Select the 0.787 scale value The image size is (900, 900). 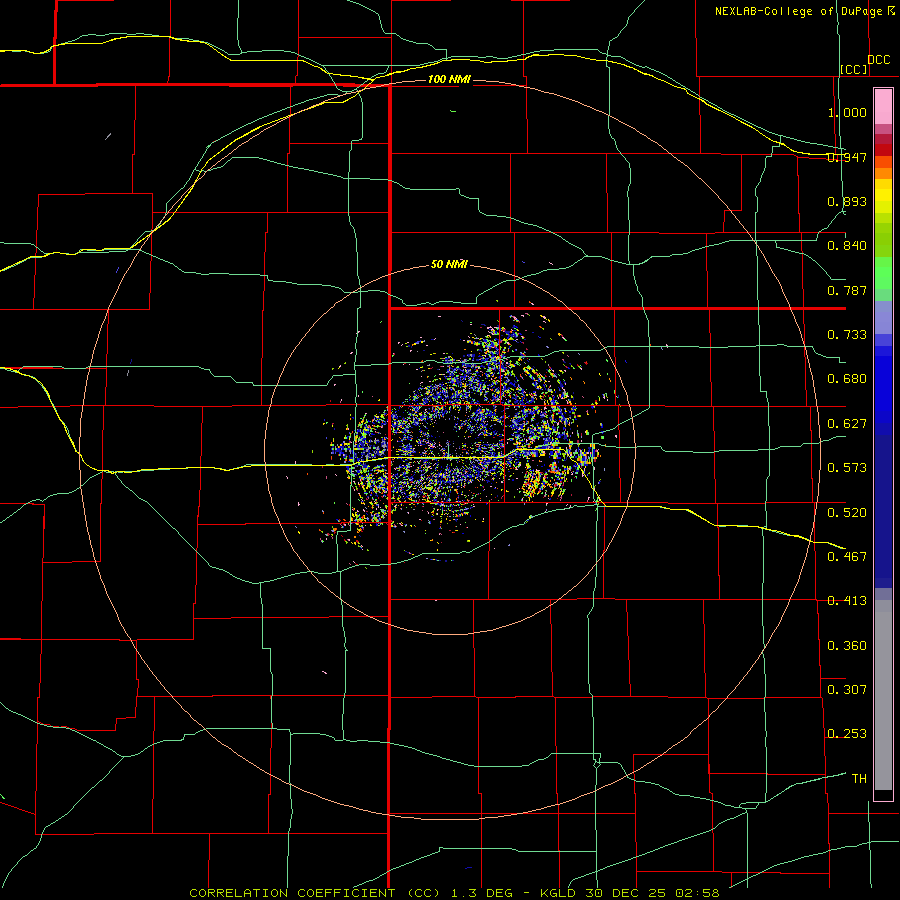pyautogui.click(x=847, y=290)
